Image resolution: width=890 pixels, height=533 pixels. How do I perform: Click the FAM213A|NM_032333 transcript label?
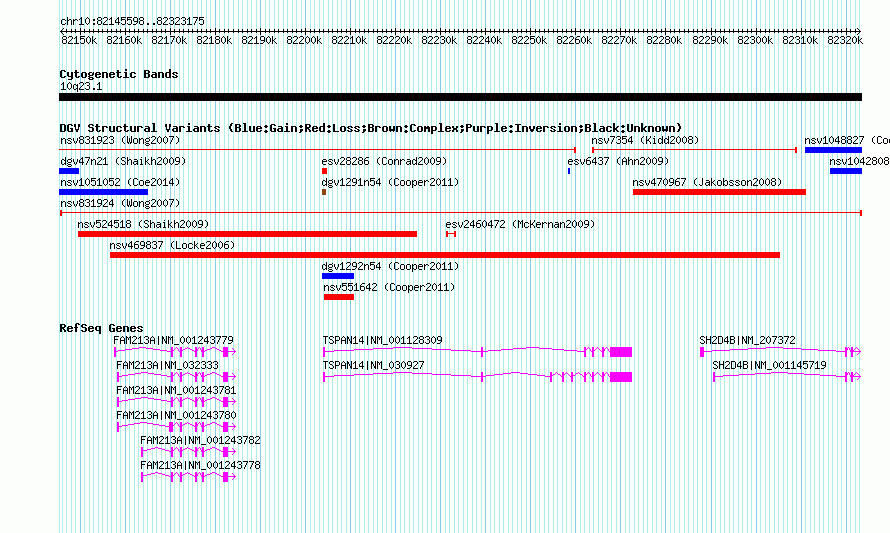click(167, 365)
